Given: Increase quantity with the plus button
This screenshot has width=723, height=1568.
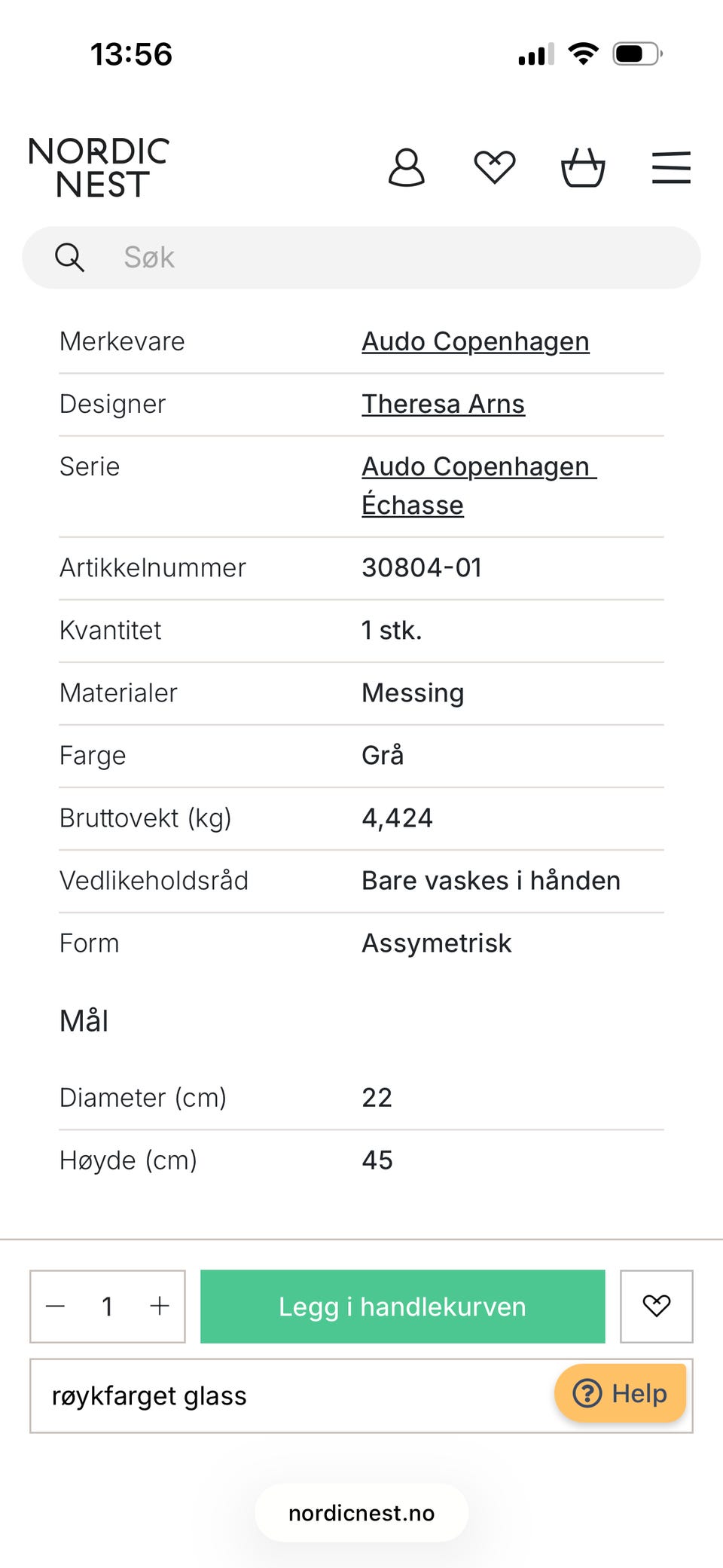Looking at the screenshot, I should pos(160,1306).
